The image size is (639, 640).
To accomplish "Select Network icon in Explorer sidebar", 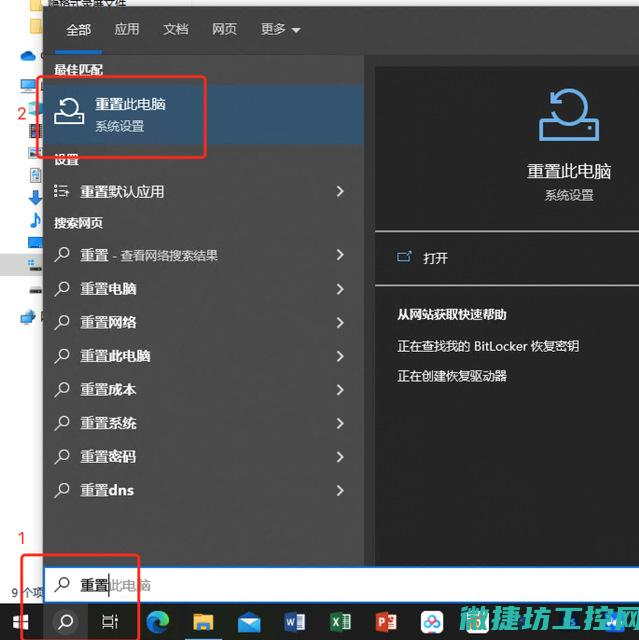I will pos(28,318).
